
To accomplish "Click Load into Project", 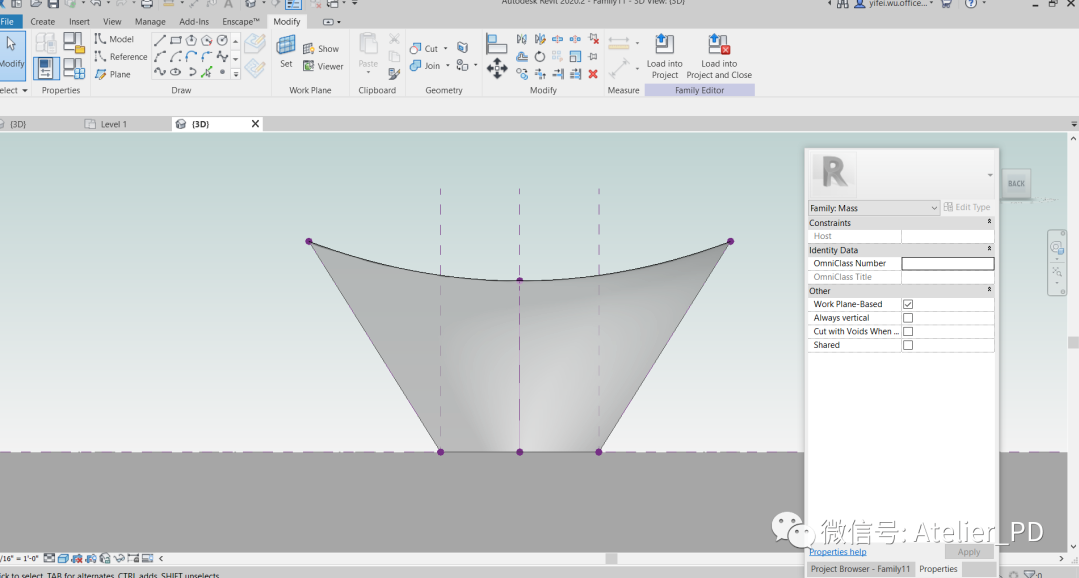I will pyautogui.click(x=665, y=57).
